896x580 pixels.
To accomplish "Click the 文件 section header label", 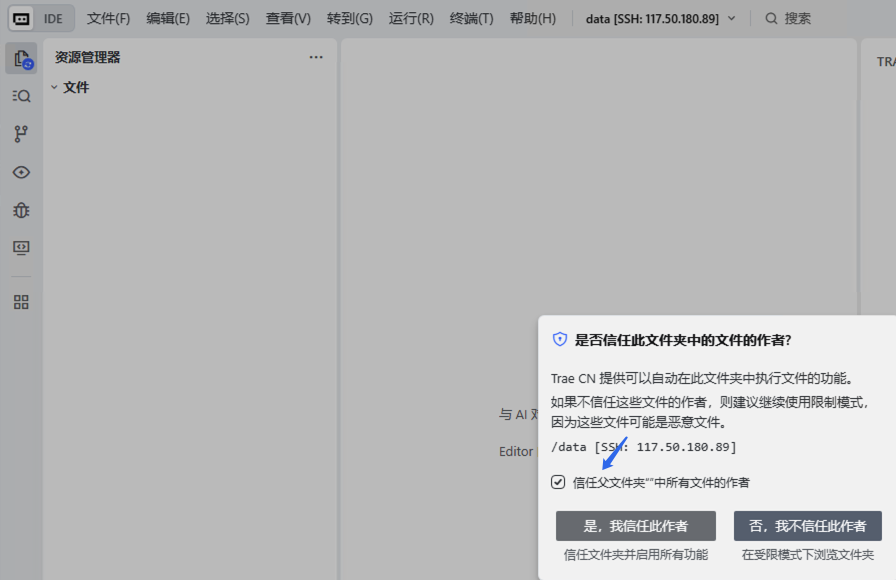I will tap(76, 87).
